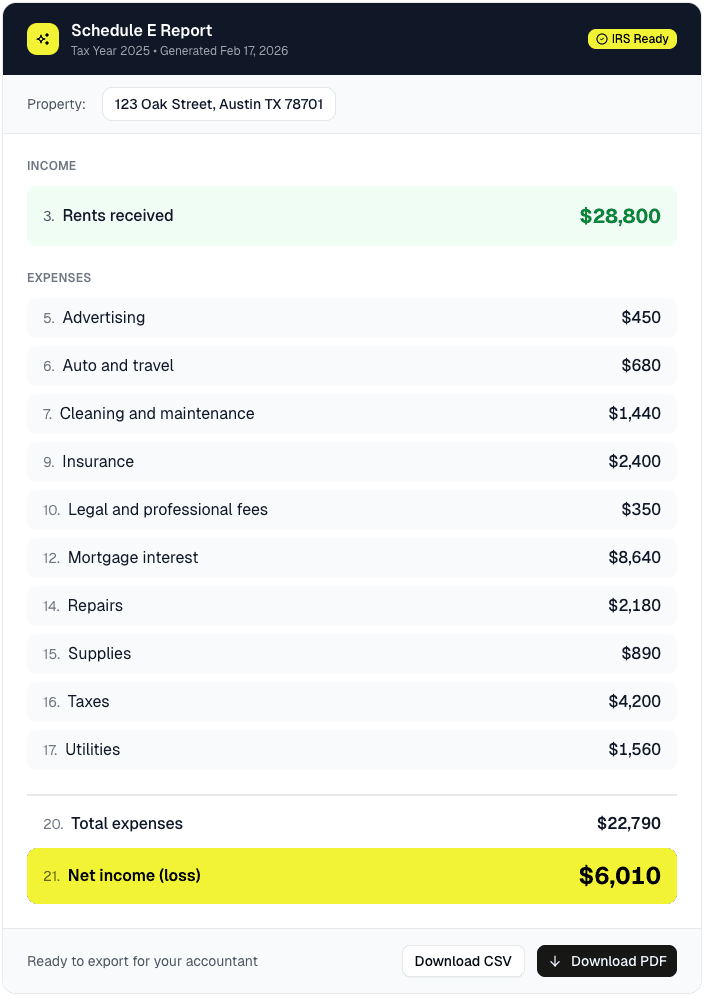
Task: Select the Insurance expense row
Action: click(351, 462)
